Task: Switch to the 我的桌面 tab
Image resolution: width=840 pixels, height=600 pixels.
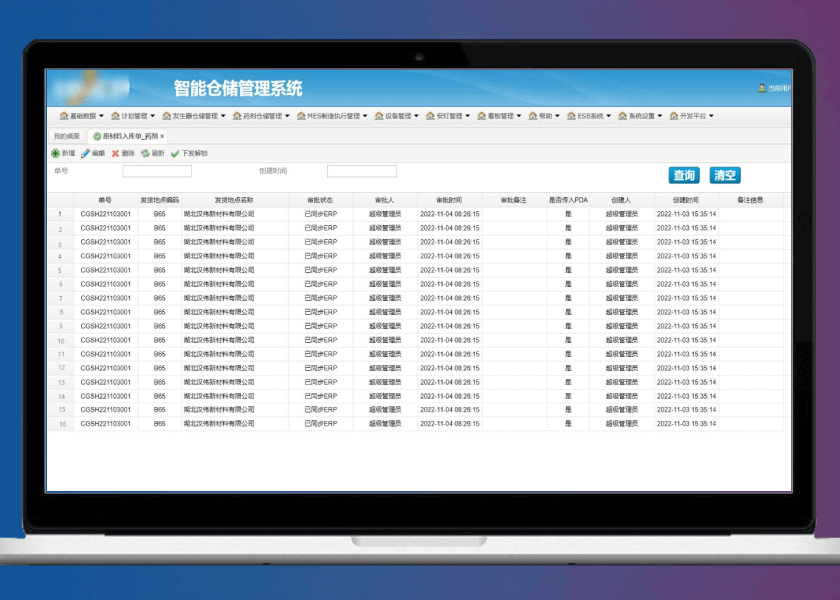Action: pyautogui.click(x=67, y=135)
